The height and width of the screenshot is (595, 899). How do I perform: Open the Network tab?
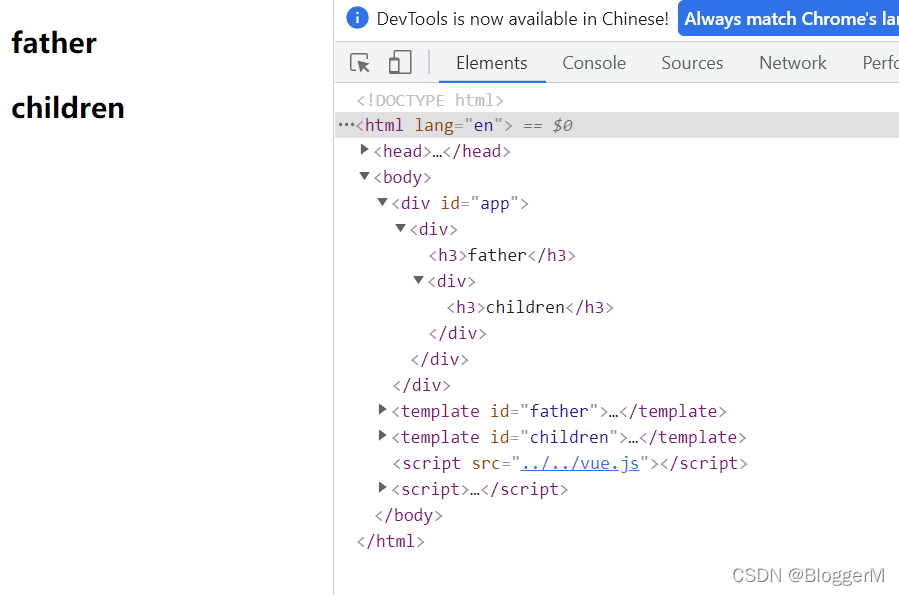click(793, 62)
